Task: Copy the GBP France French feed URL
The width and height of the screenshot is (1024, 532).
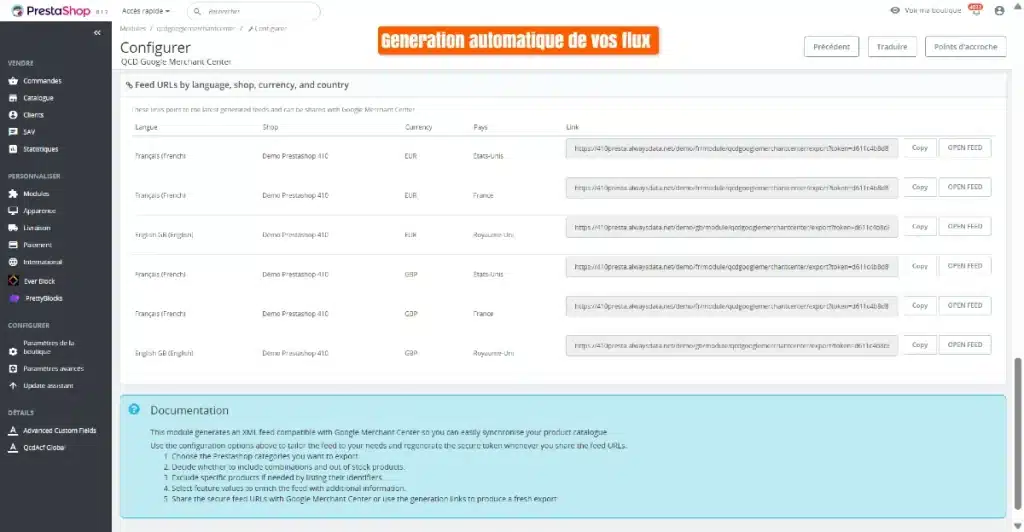Action: coord(920,305)
